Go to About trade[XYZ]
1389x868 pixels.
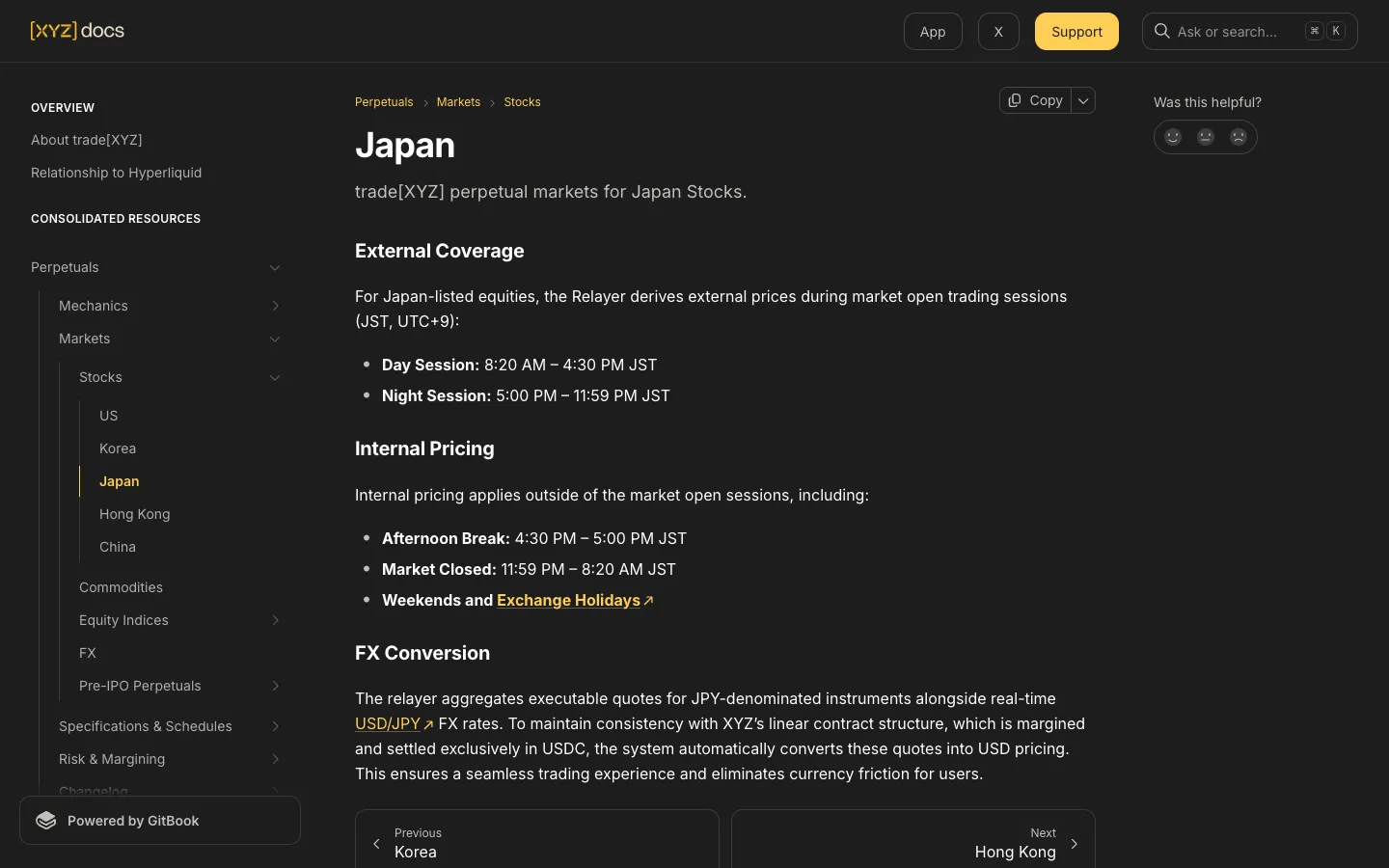pos(86,140)
